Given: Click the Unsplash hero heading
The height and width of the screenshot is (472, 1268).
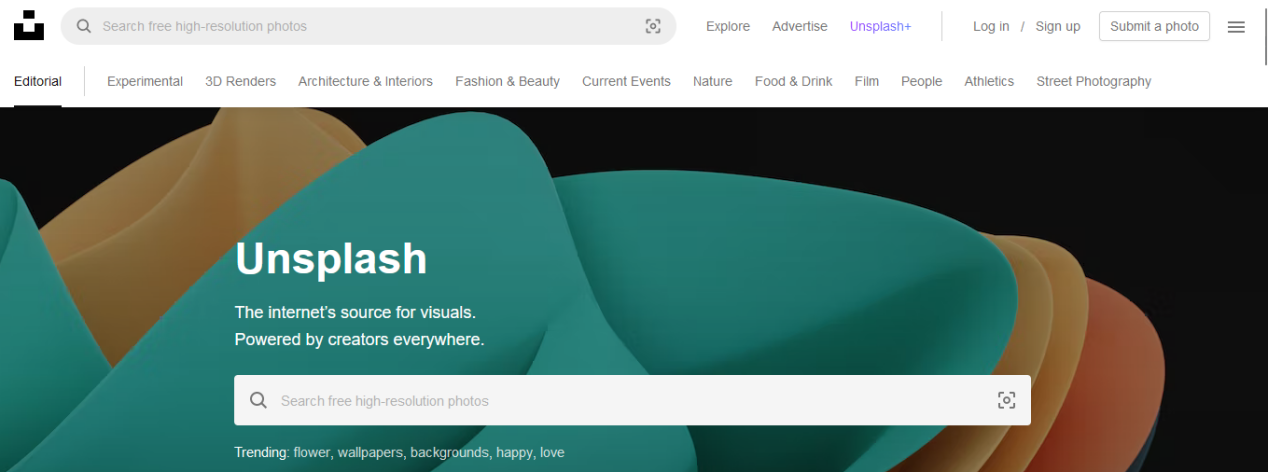Looking at the screenshot, I should coord(331,259).
